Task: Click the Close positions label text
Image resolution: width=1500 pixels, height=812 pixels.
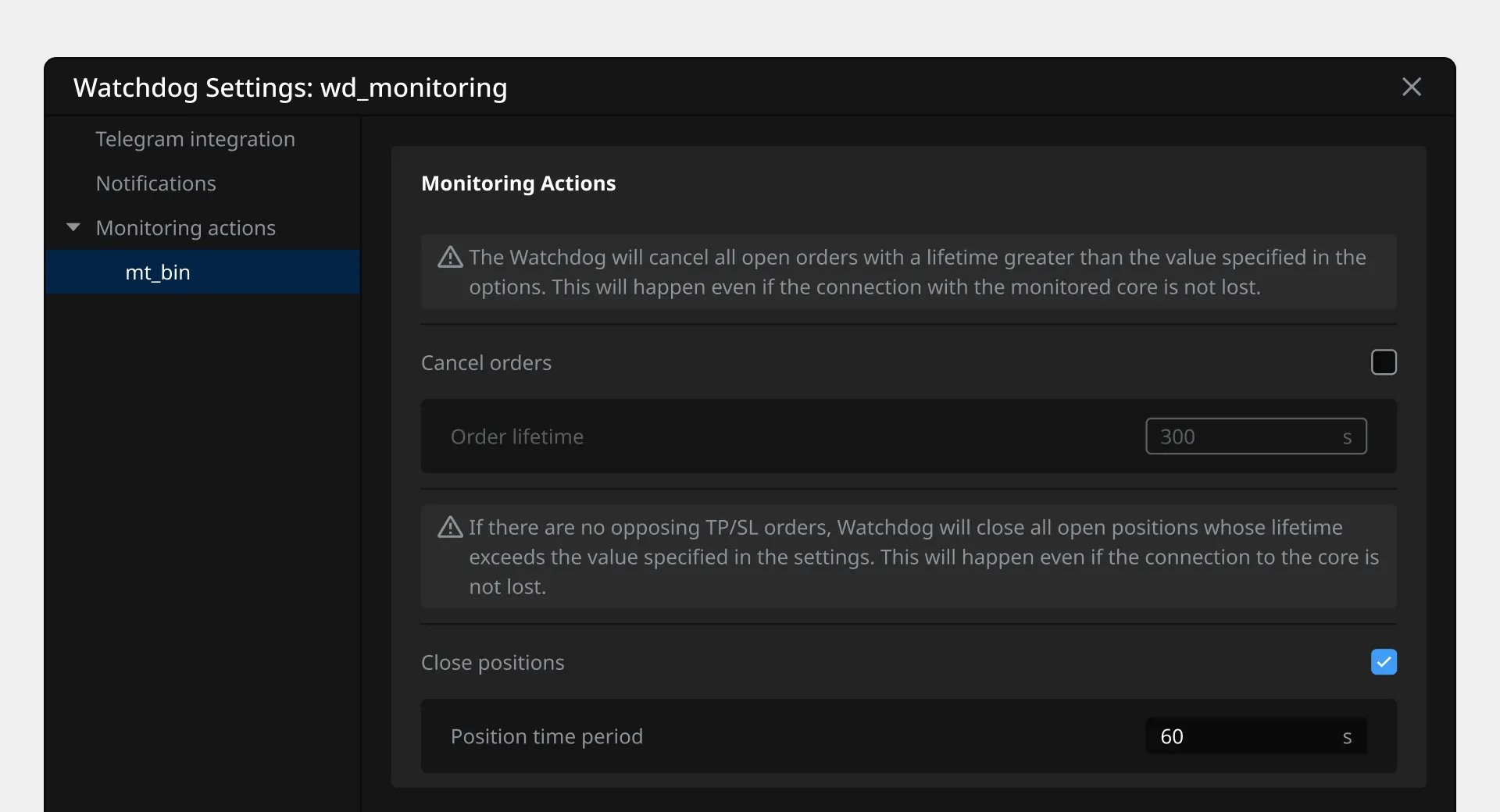Action: click(x=492, y=663)
